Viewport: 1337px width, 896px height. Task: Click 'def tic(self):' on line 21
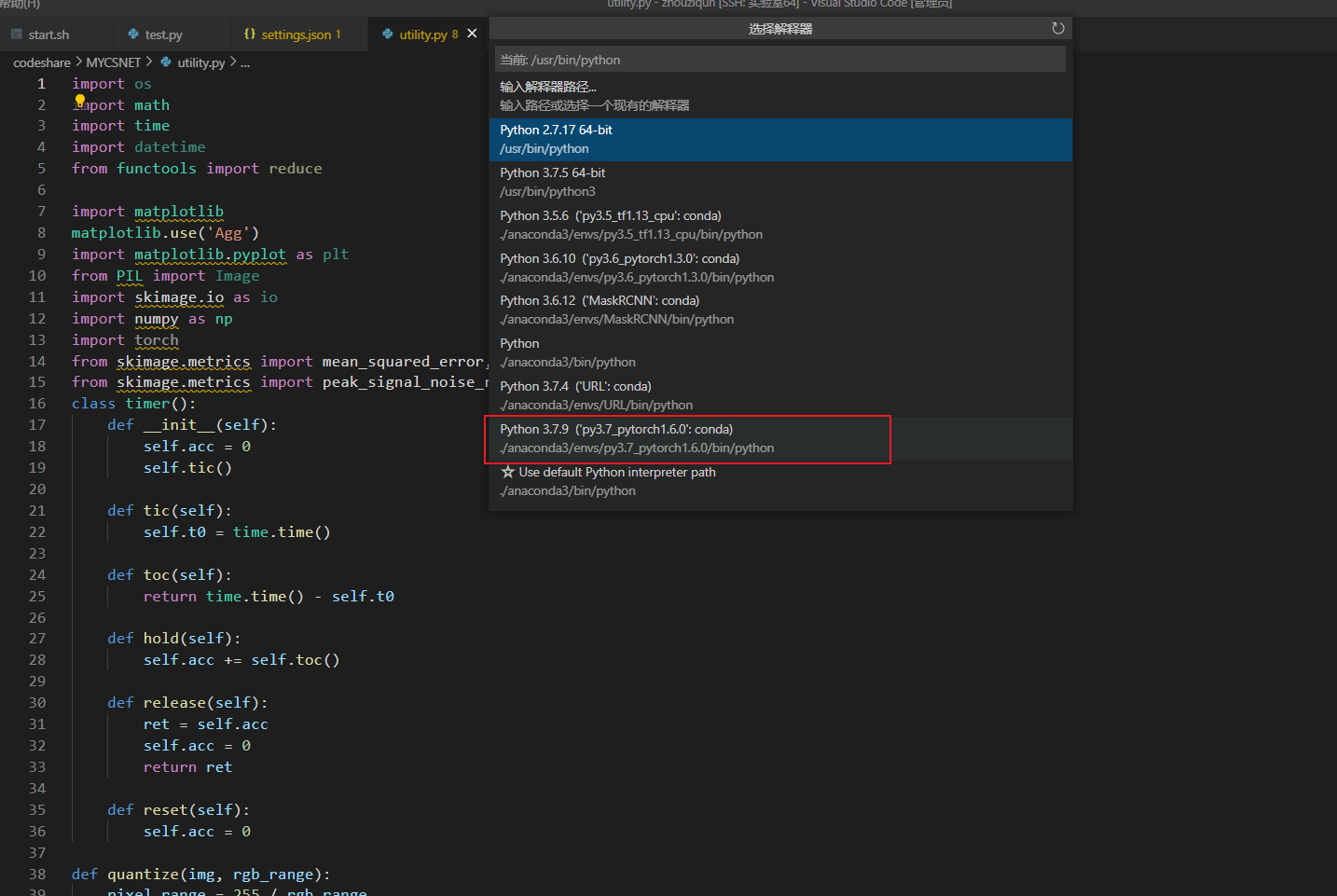tap(170, 511)
